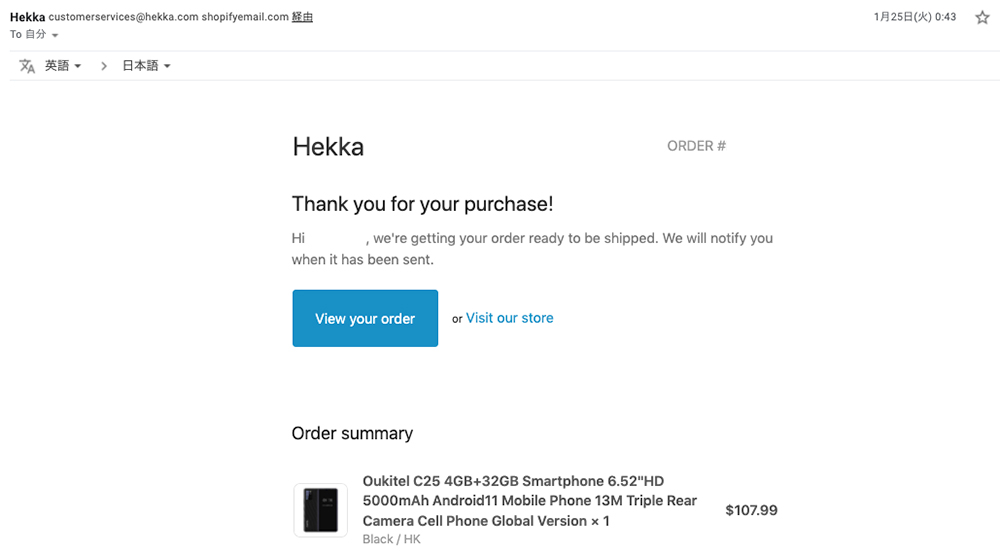The height and width of the screenshot is (554, 1000).
Task: Click the Oukitel C25 product thumbnail
Action: (x=320, y=510)
